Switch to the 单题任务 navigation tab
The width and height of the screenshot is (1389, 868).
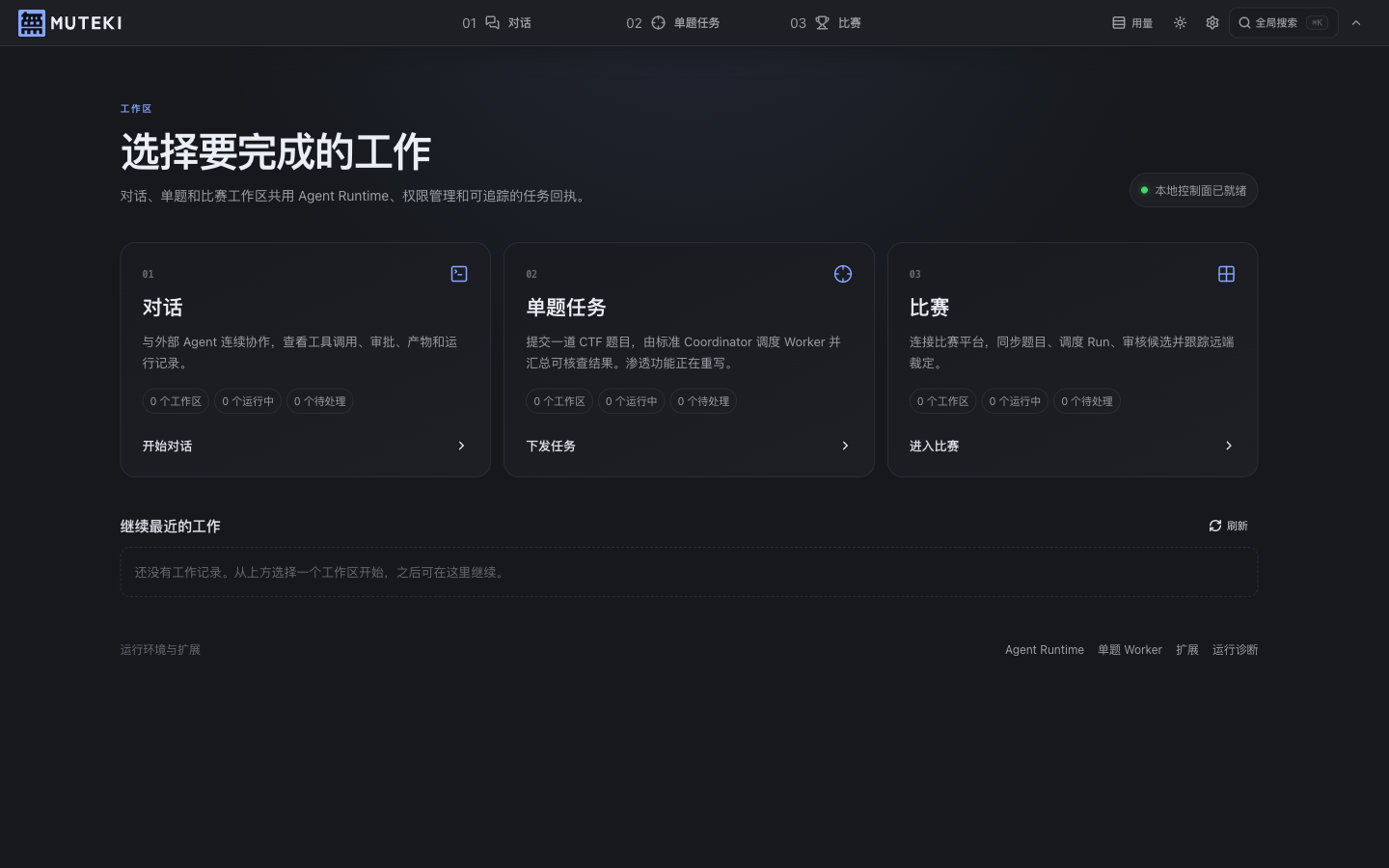[x=673, y=23]
